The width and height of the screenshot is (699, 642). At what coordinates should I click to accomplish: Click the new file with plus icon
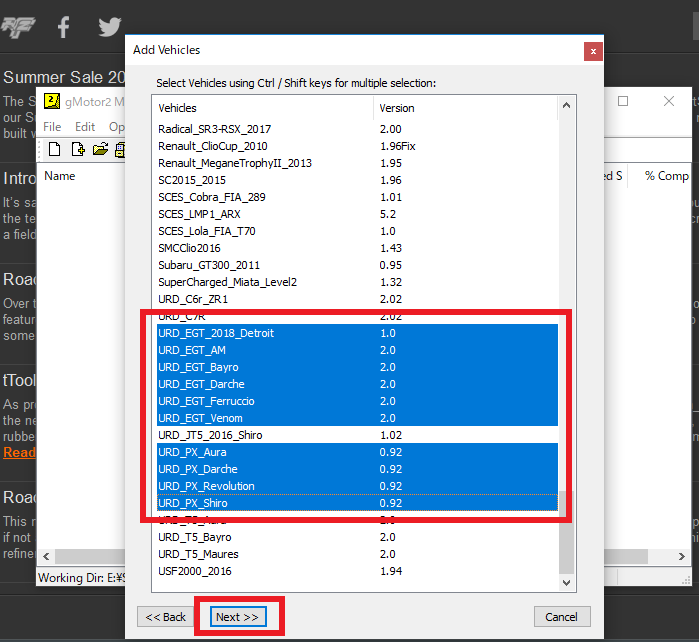[77, 150]
